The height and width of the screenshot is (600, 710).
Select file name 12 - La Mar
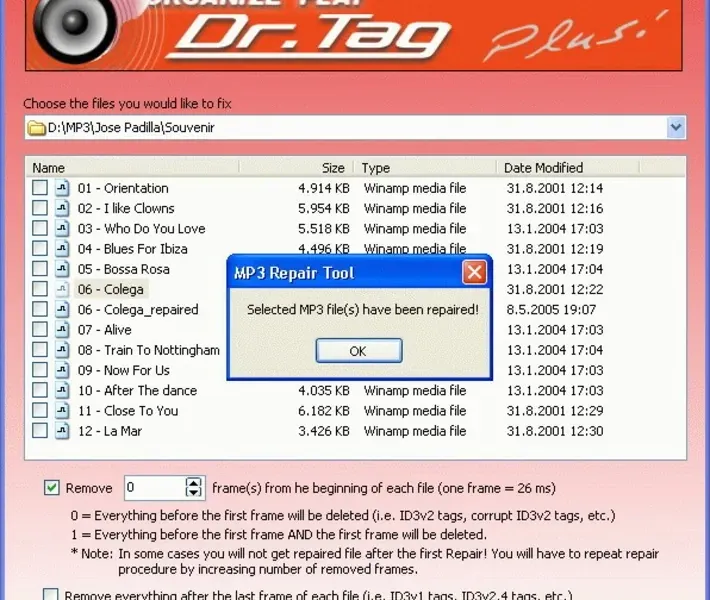110,431
